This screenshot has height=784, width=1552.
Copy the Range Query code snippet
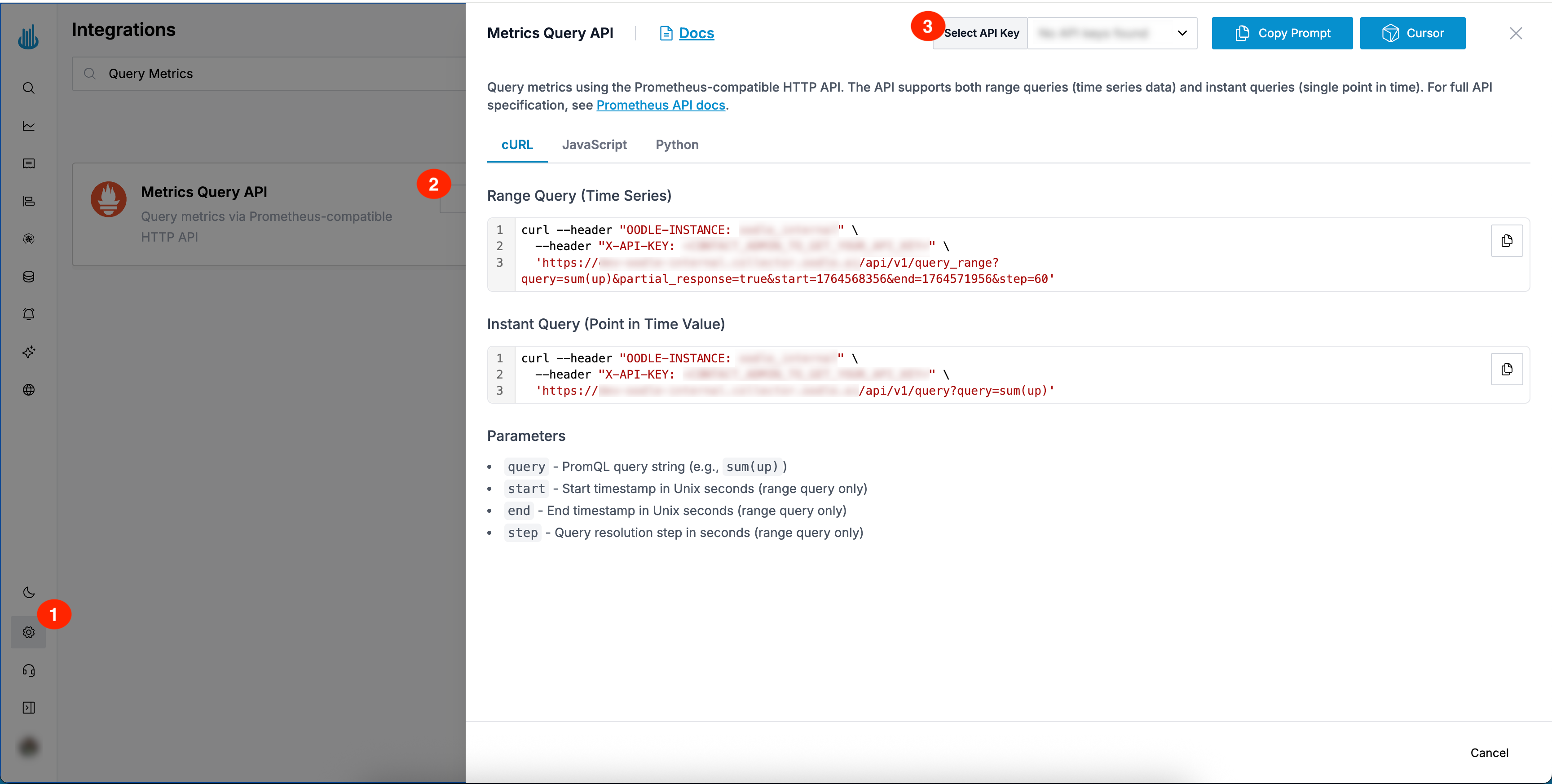(x=1508, y=240)
